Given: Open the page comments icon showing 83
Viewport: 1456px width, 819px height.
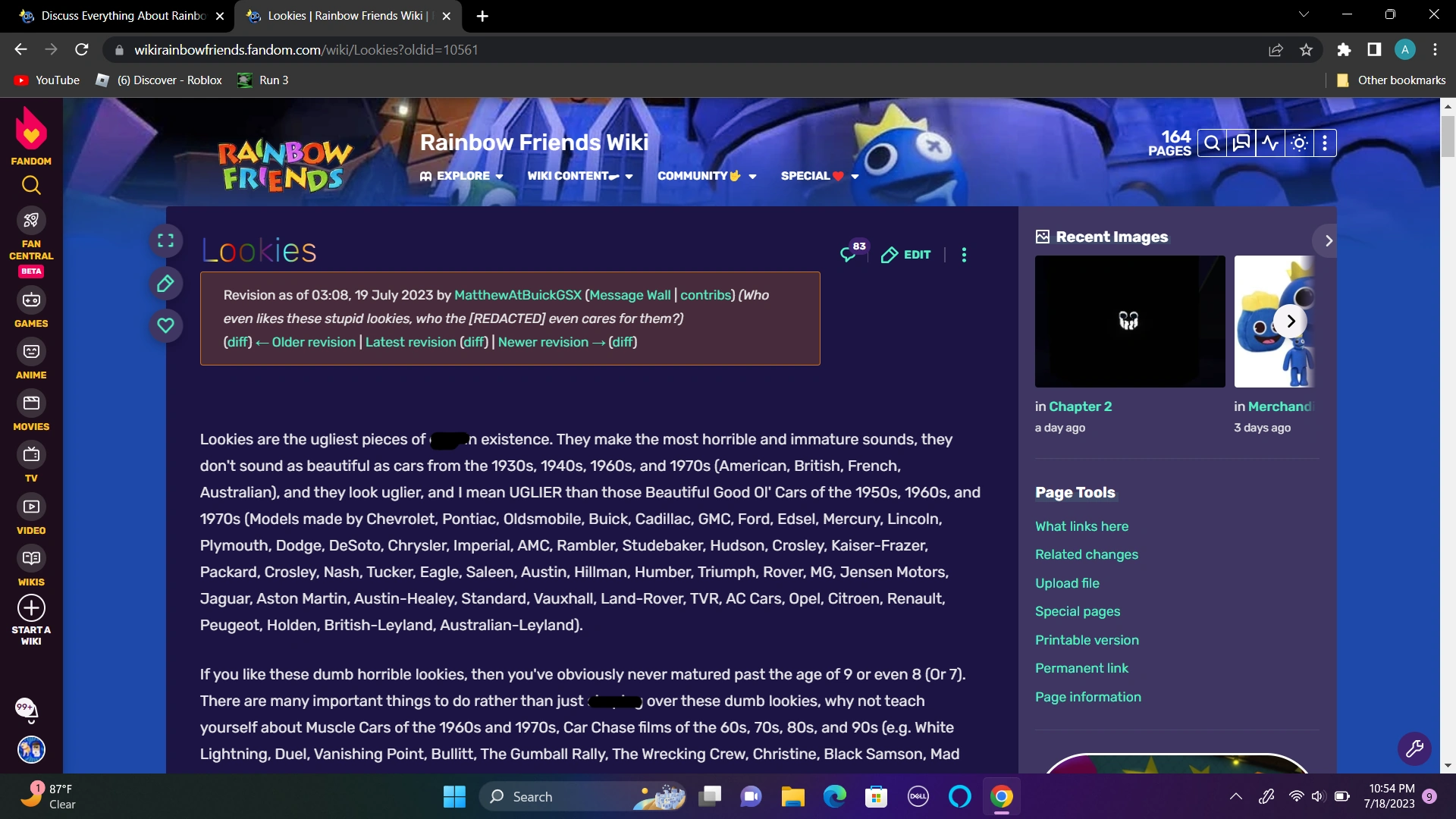Looking at the screenshot, I should [x=851, y=254].
